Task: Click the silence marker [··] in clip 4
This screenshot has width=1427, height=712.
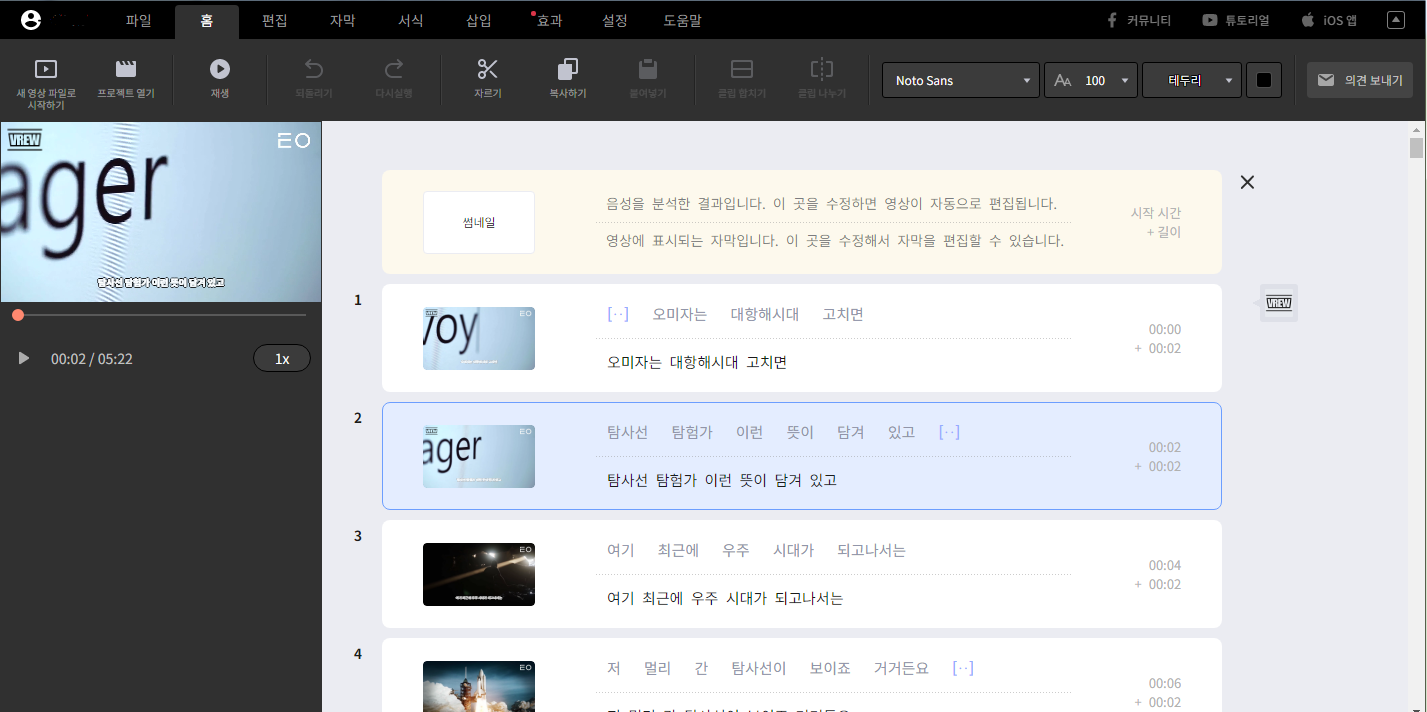Action: [964, 668]
